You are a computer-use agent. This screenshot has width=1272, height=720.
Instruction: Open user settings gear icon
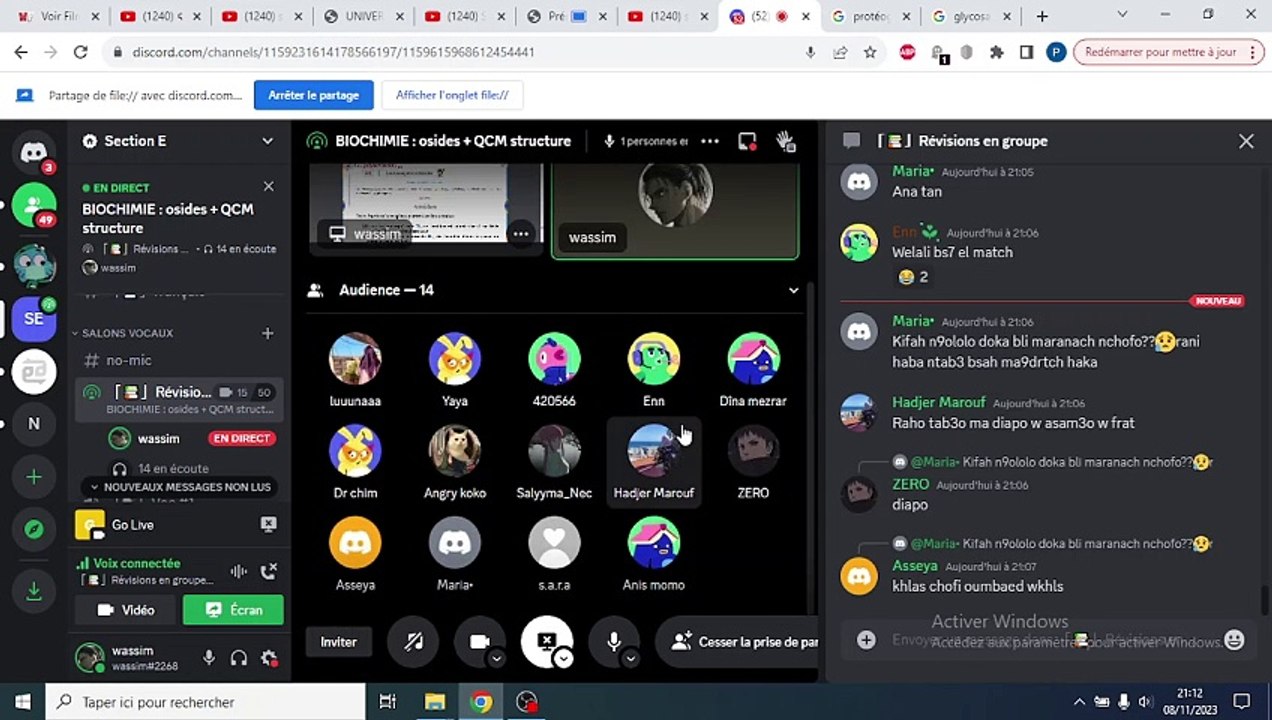[x=268, y=658]
